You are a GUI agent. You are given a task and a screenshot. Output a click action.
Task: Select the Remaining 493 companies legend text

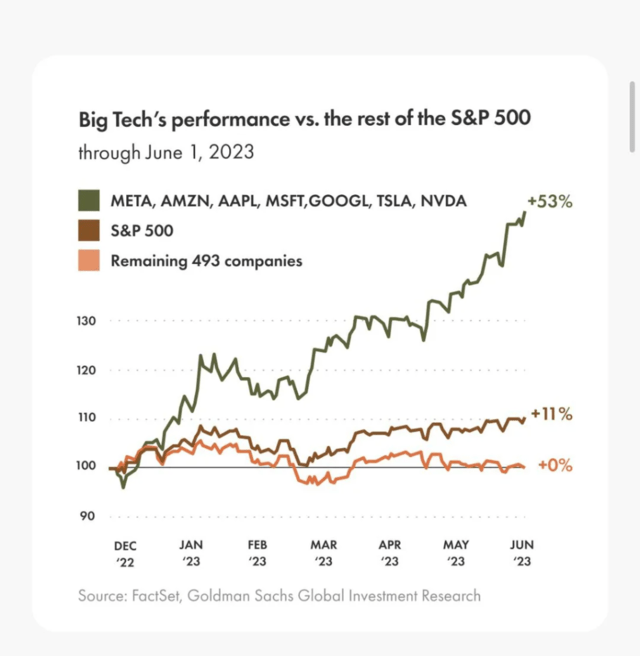206,261
